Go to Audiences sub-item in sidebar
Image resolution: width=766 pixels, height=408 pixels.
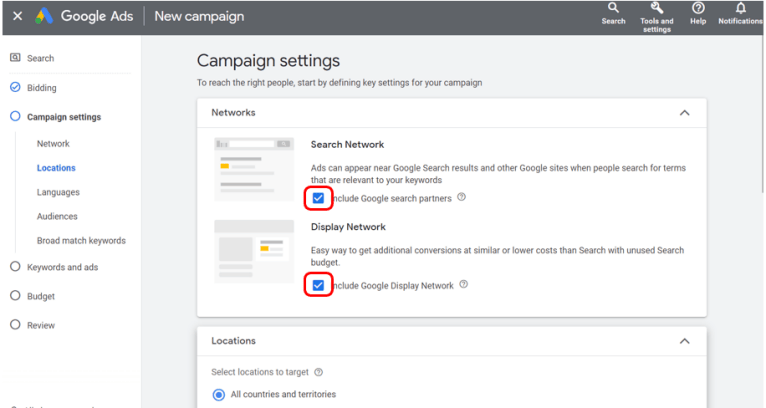[57, 216]
